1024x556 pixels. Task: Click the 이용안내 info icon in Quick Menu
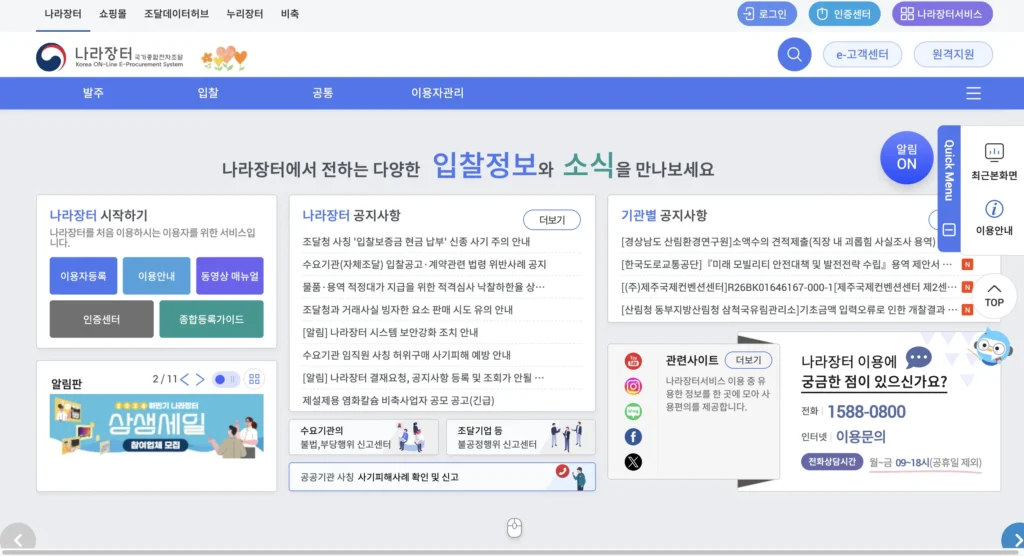click(994, 218)
